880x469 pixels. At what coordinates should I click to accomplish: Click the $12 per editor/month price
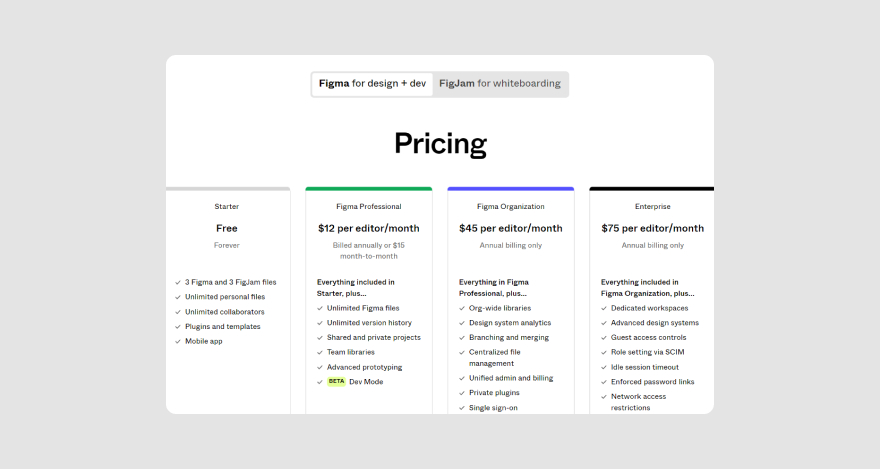[369, 228]
